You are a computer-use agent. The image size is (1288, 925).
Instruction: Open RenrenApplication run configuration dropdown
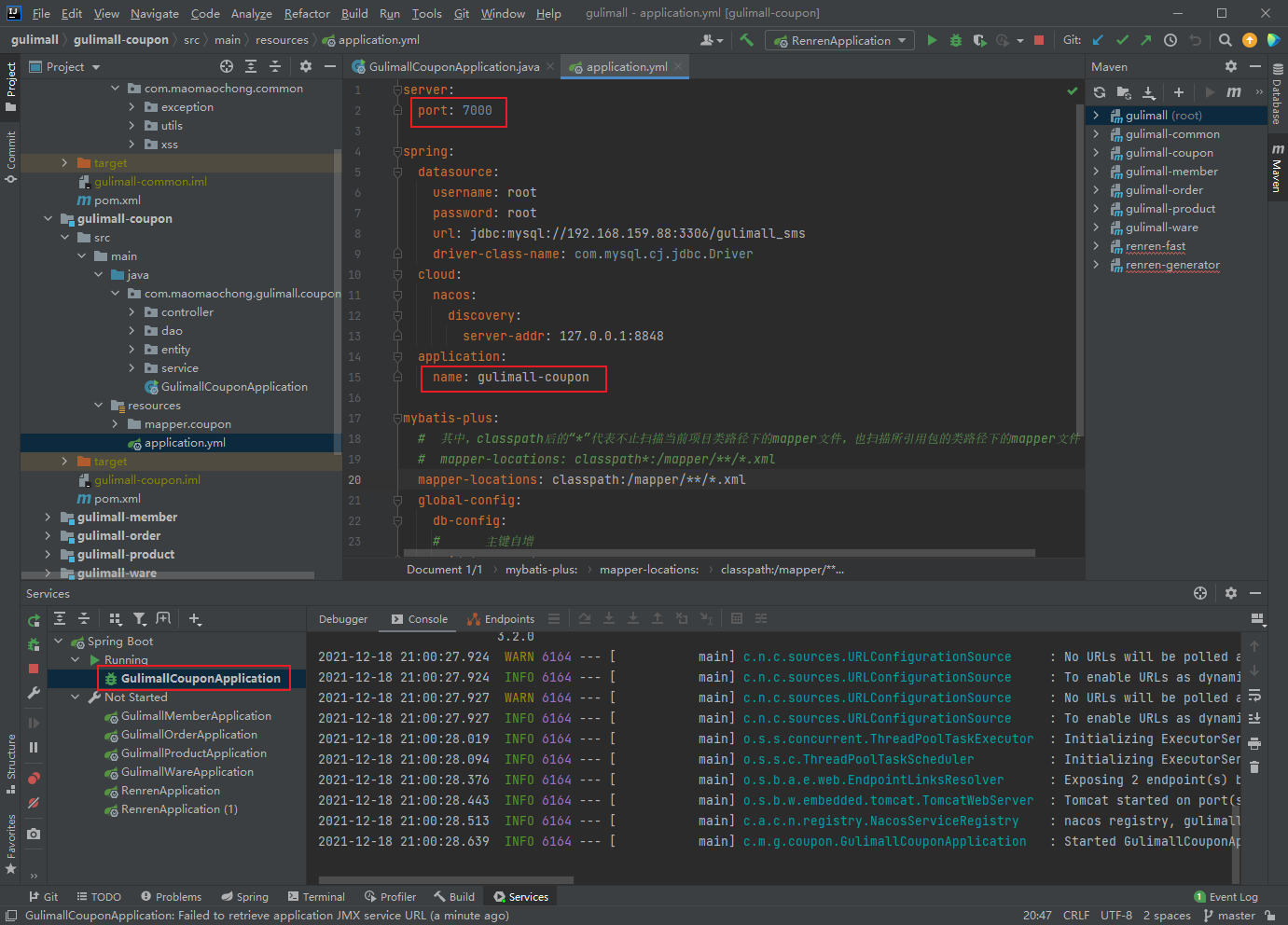(x=839, y=40)
